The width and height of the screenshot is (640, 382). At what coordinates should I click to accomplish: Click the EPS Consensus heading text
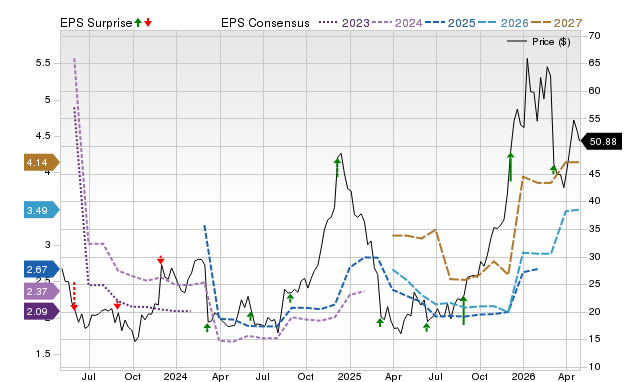(x=265, y=23)
